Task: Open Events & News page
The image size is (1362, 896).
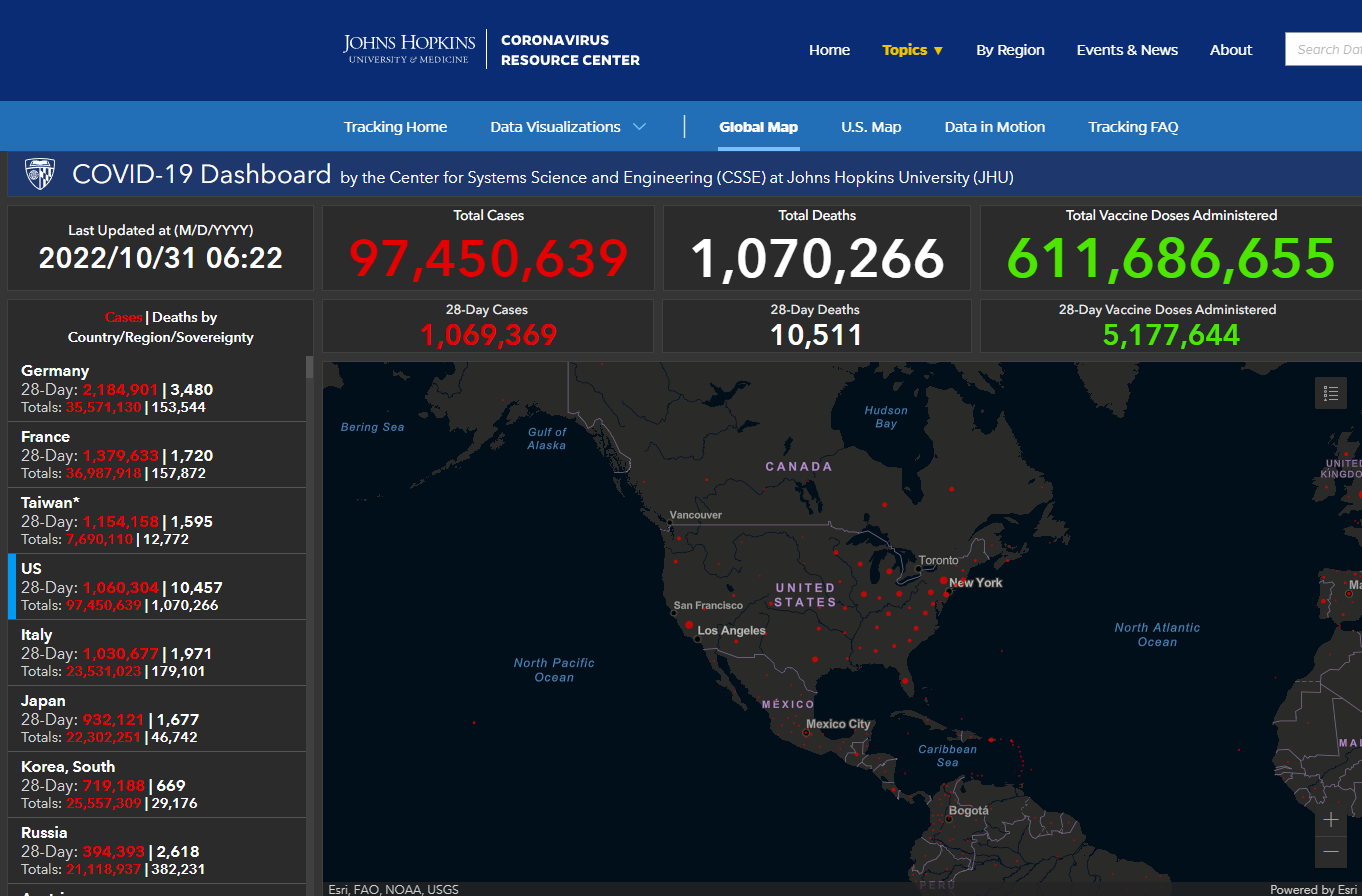Action: tap(1127, 50)
